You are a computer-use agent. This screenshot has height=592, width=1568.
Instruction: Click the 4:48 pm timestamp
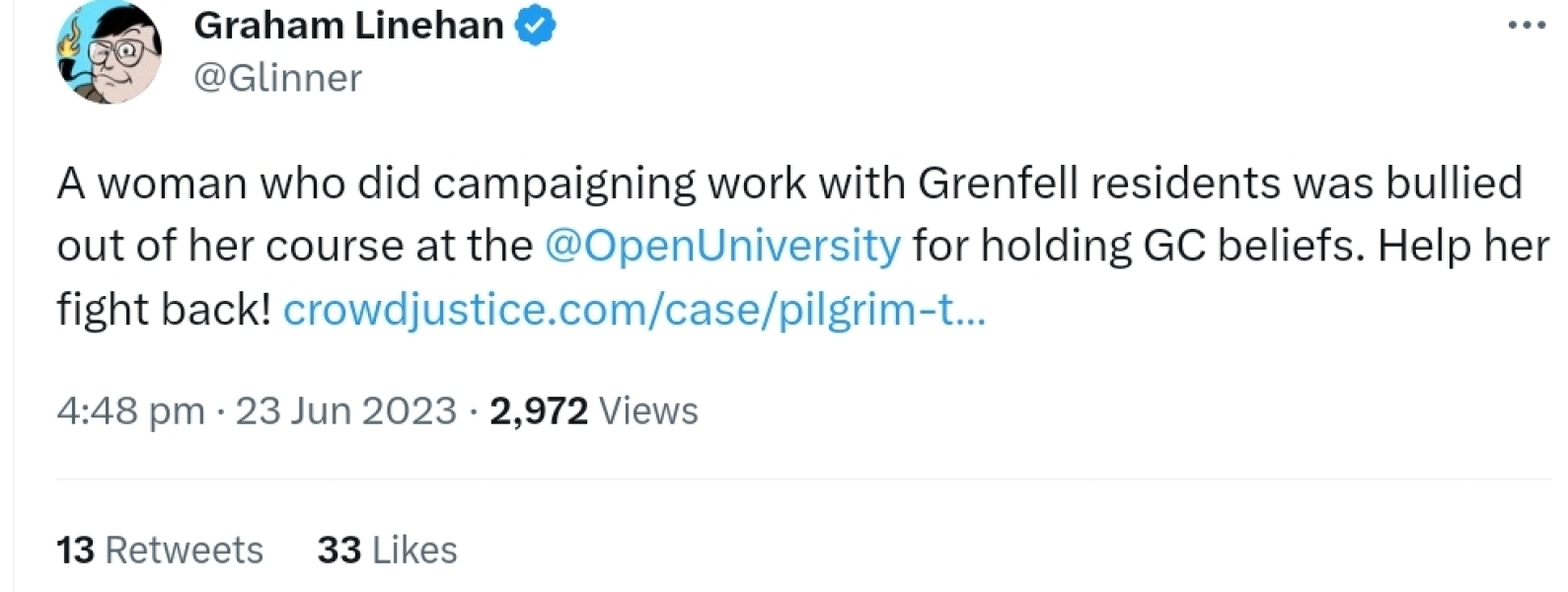pyautogui.click(x=131, y=410)
